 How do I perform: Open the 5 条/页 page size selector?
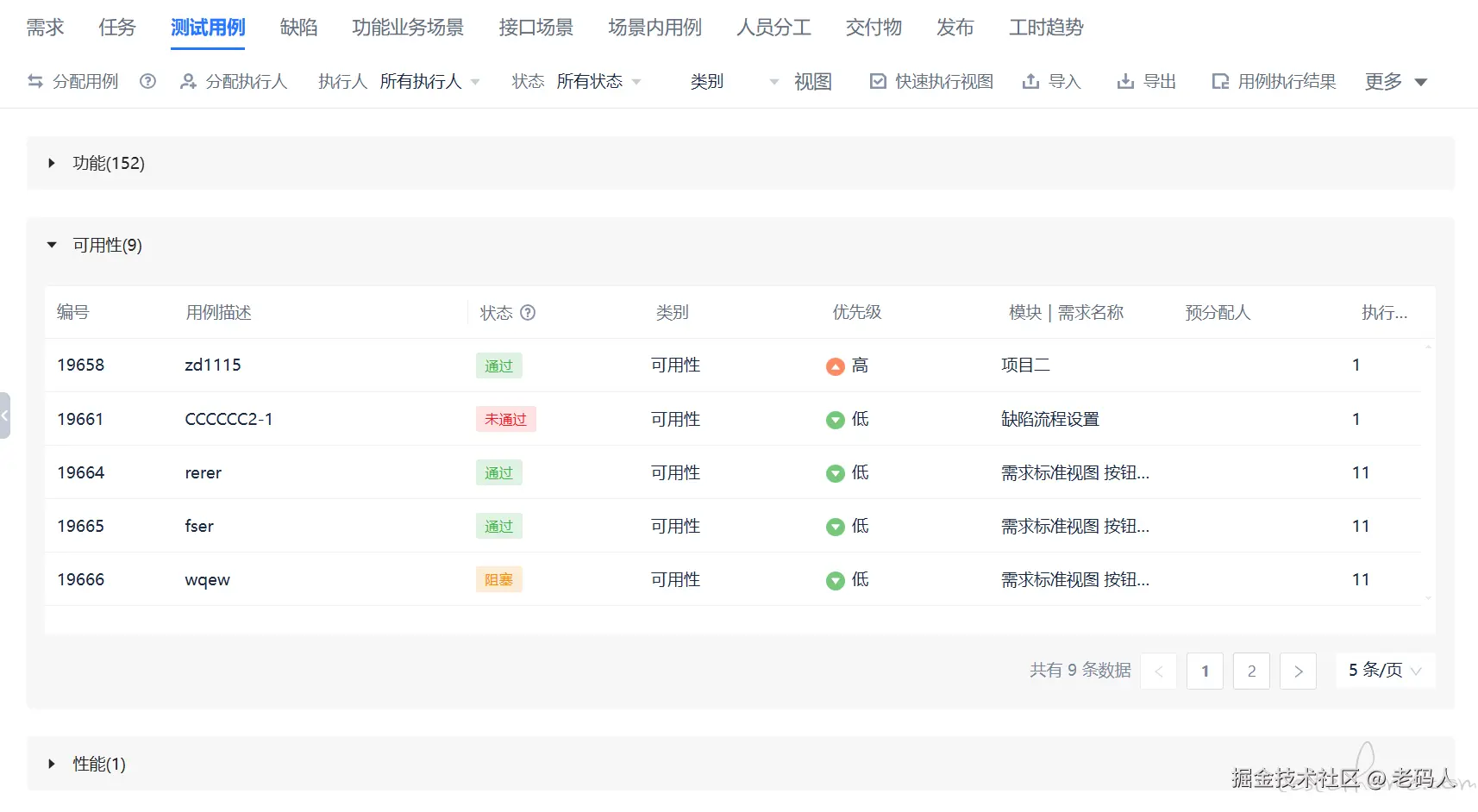pyautogui.click(x=1385, y=671)
